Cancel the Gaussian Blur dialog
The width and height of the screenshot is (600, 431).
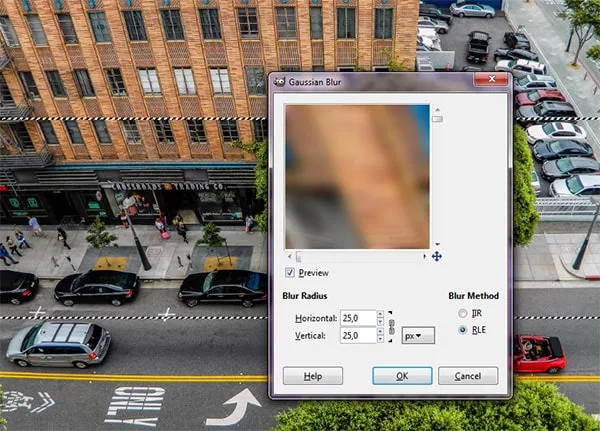tap(468, 376)
